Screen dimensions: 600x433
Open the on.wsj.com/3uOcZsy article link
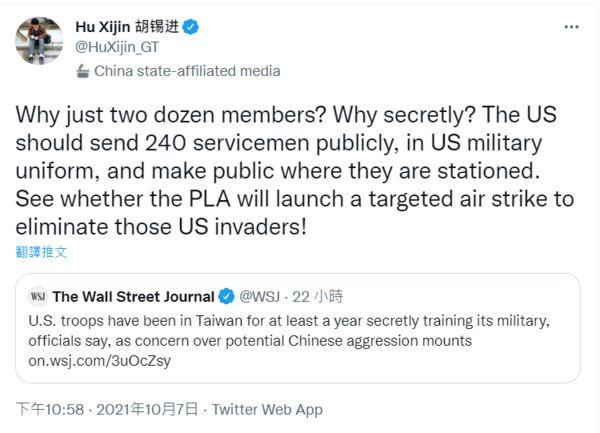click(x=100, y=361)
